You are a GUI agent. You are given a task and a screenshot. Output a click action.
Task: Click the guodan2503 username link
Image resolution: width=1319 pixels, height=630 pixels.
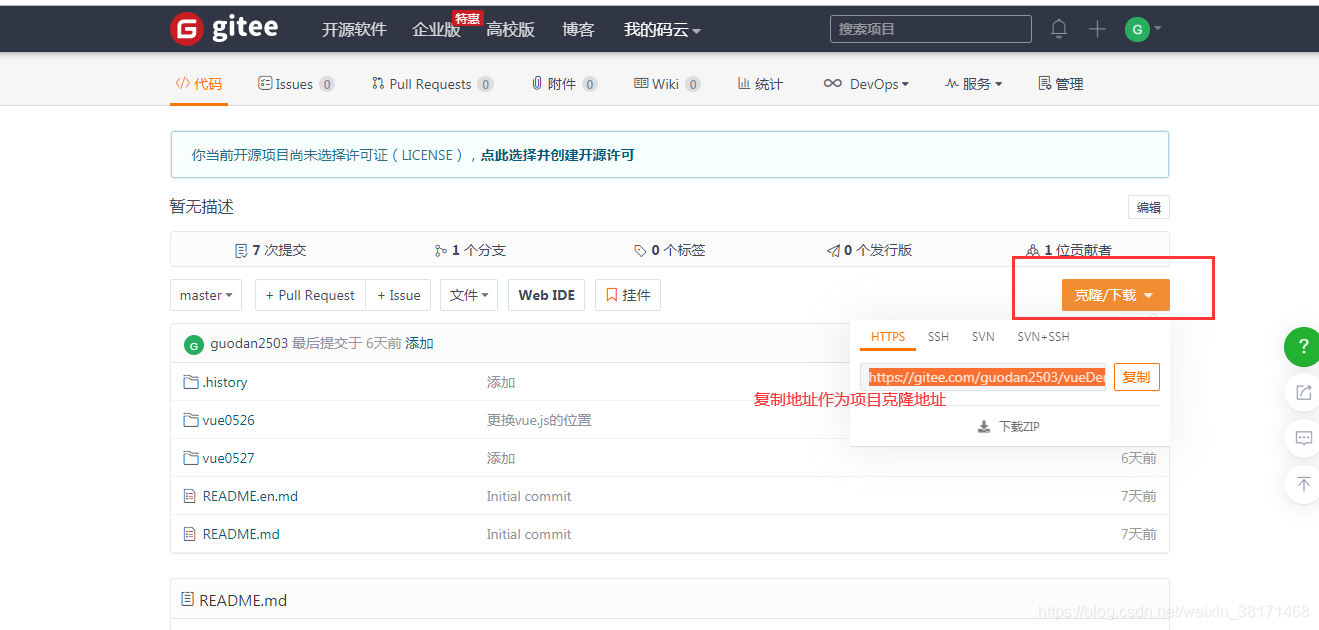click(249, 343)
